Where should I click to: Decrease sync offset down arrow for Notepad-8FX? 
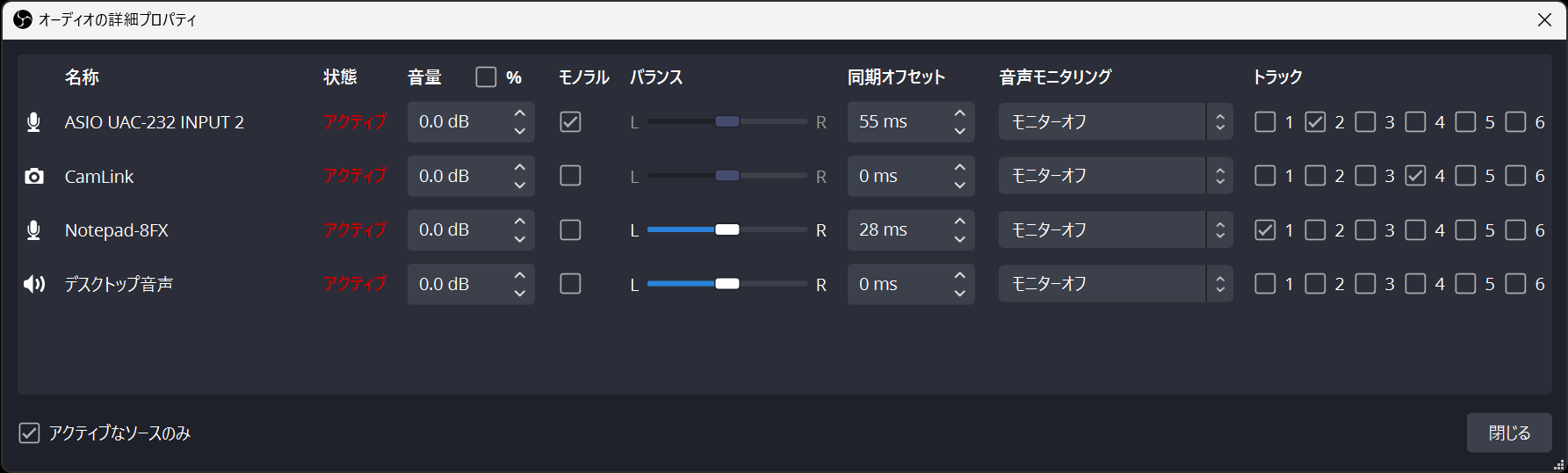[959, 239]
